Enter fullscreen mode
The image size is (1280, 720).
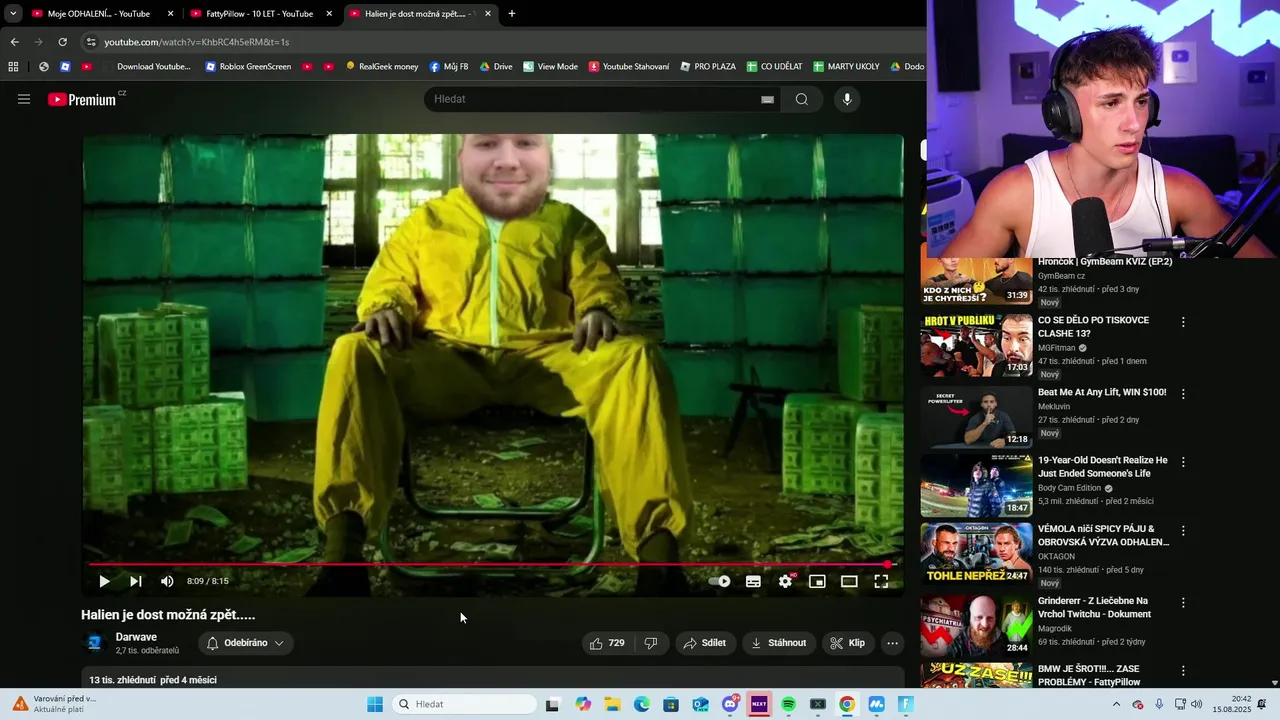(x=881, y=581)
